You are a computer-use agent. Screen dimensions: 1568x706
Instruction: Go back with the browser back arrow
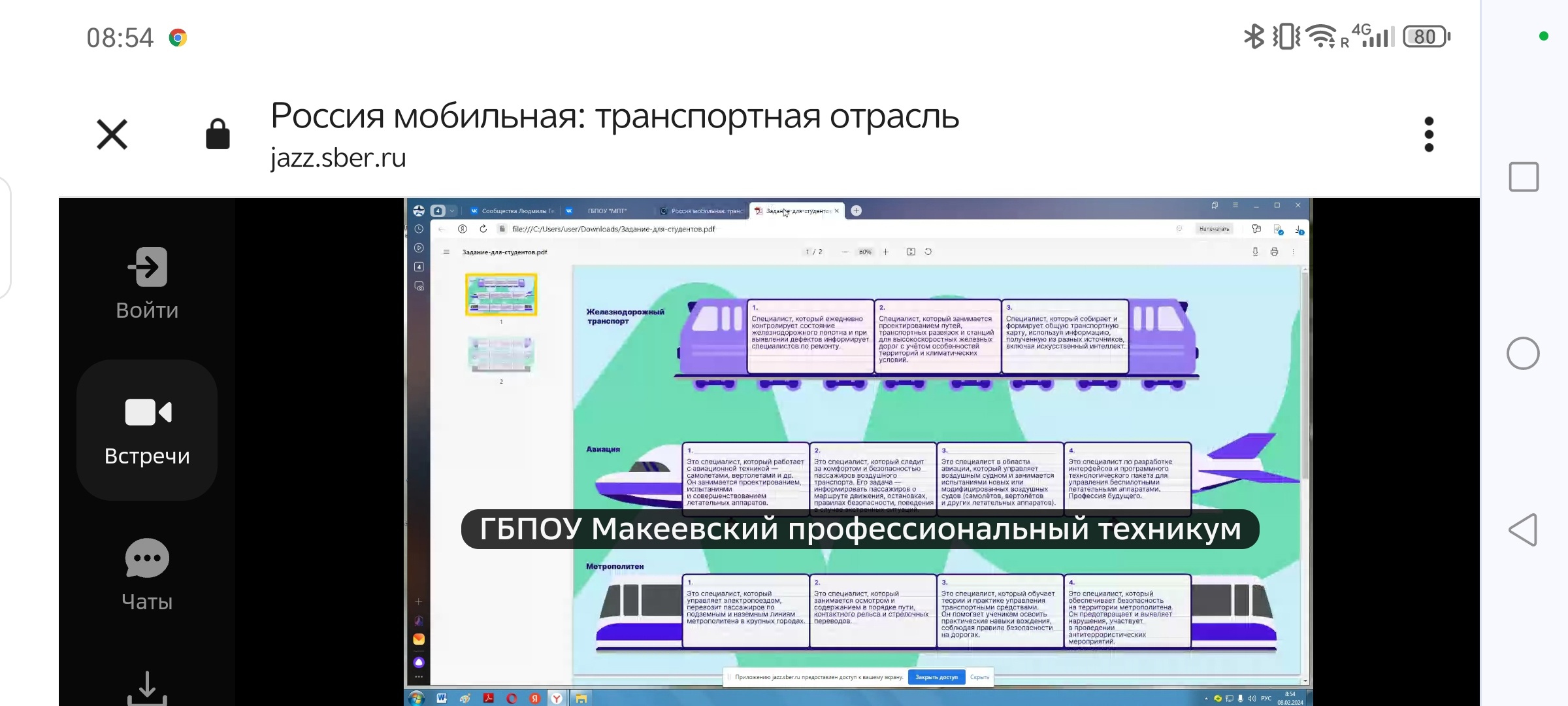click(x=442, y=229)
